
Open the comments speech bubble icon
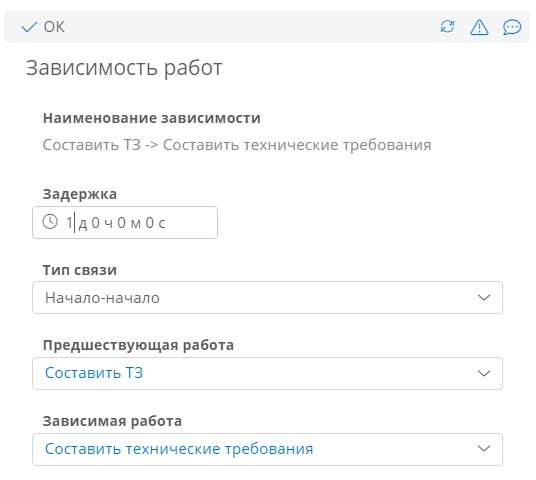[x=512, y=27]
